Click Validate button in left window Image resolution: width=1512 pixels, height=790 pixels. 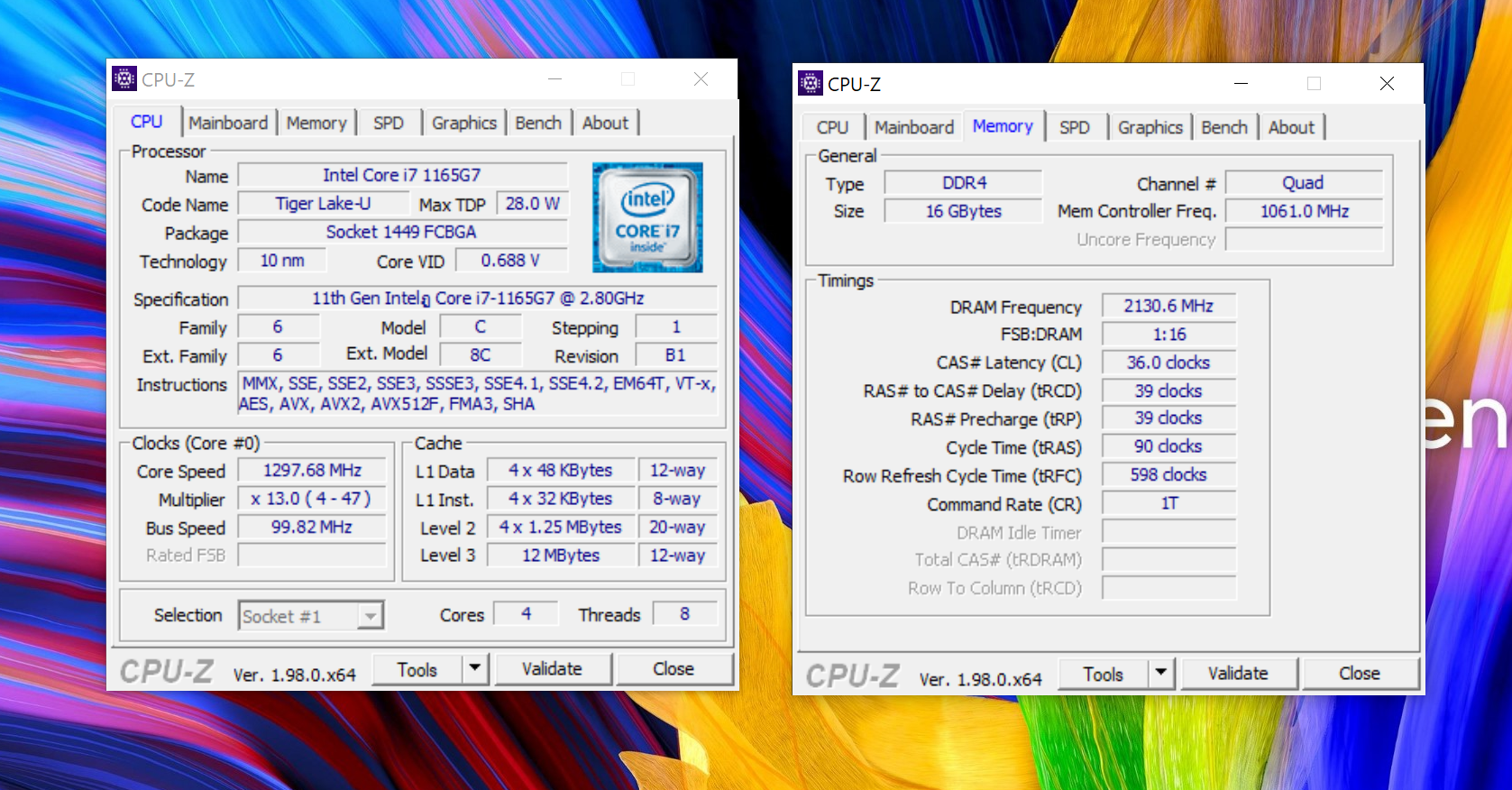[552, 669]
